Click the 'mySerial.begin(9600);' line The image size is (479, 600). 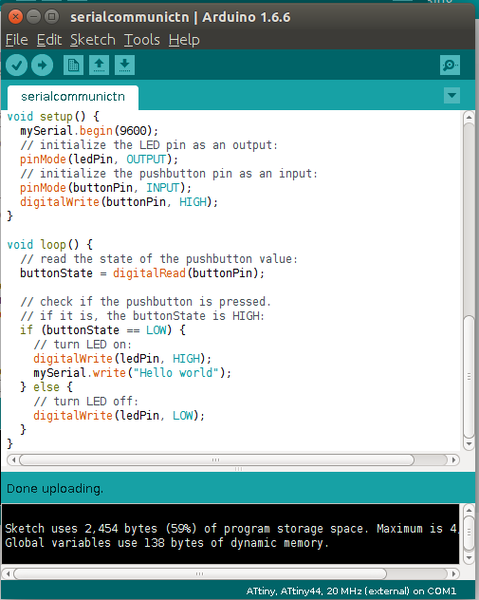coord(89,131)
